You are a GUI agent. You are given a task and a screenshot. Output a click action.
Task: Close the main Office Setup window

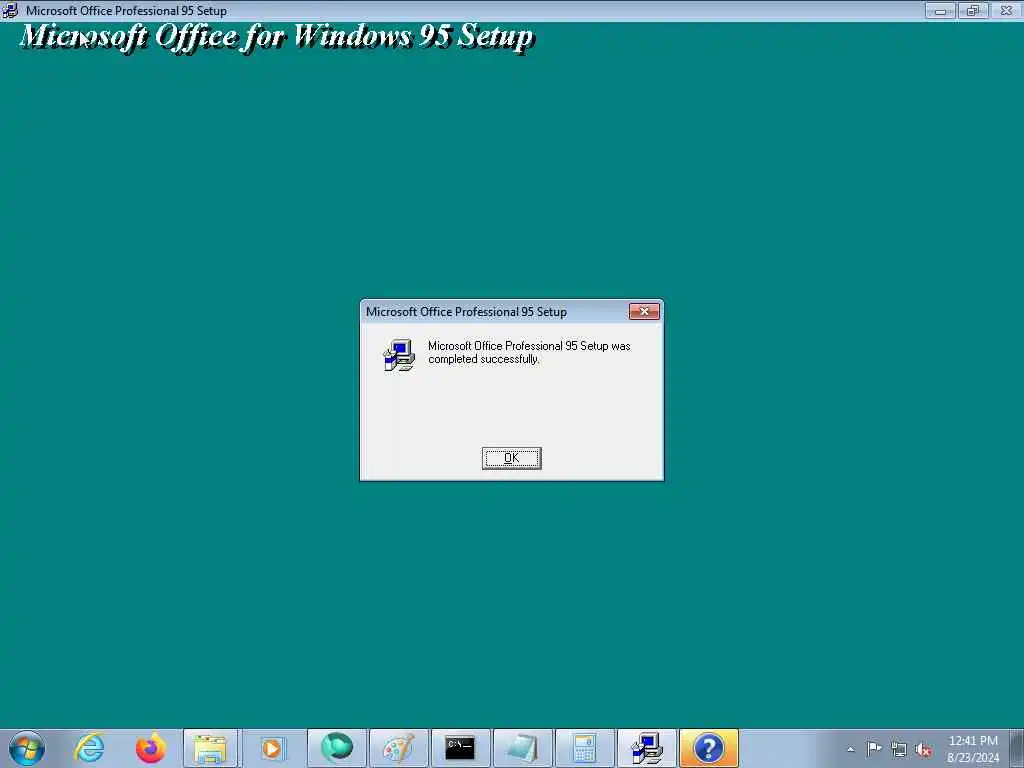click(1006, 10)
